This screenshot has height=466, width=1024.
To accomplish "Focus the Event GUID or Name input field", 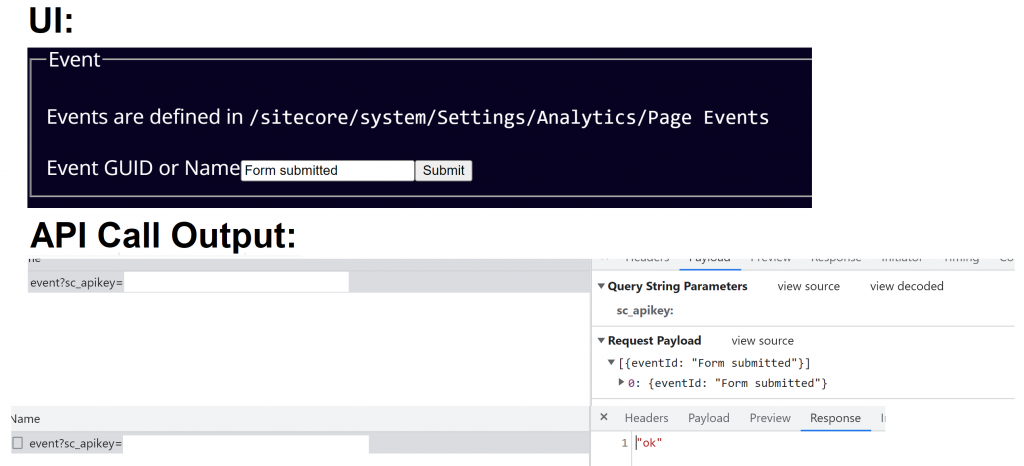I will coord(327,170).
